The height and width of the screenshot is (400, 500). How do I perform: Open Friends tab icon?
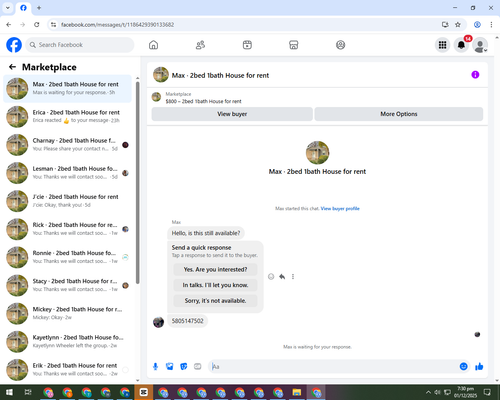point(200,45)
